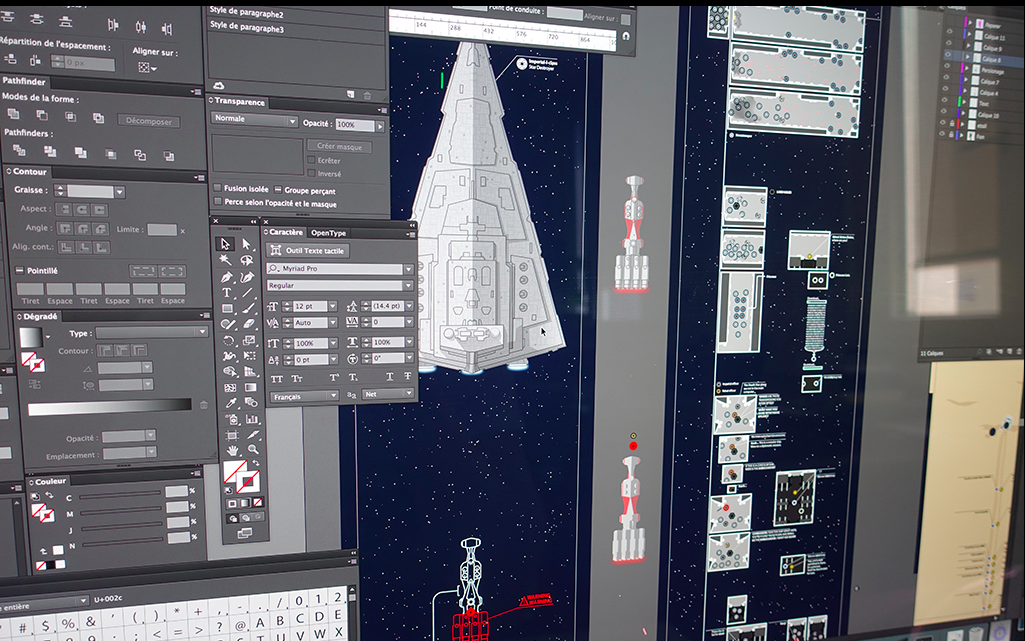Select the Column Graph tool

click(x=252, y=419)
